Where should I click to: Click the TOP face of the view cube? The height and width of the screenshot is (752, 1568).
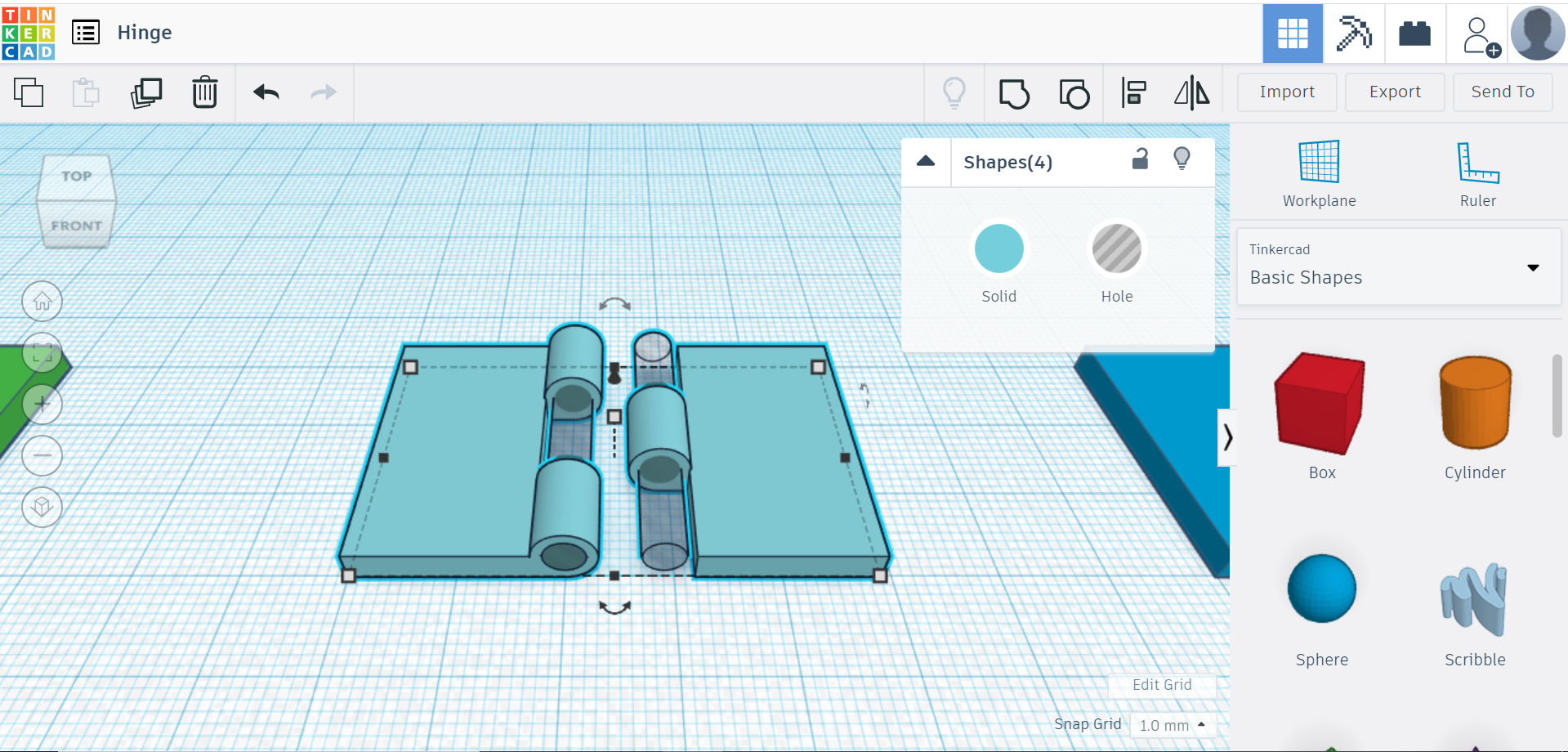coord(76,176)
